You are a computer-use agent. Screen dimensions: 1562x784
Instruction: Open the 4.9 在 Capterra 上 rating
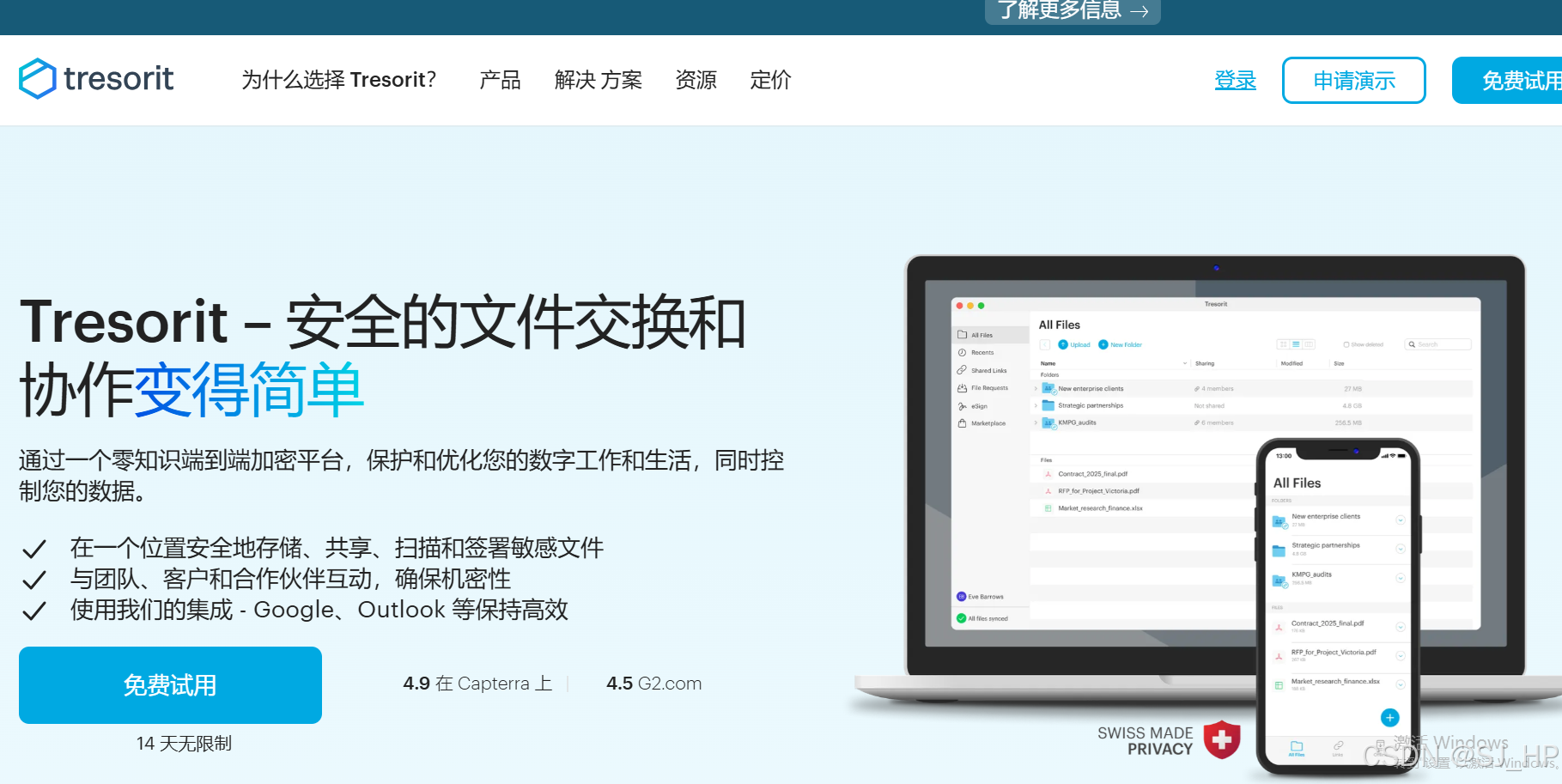coord(477,684)
